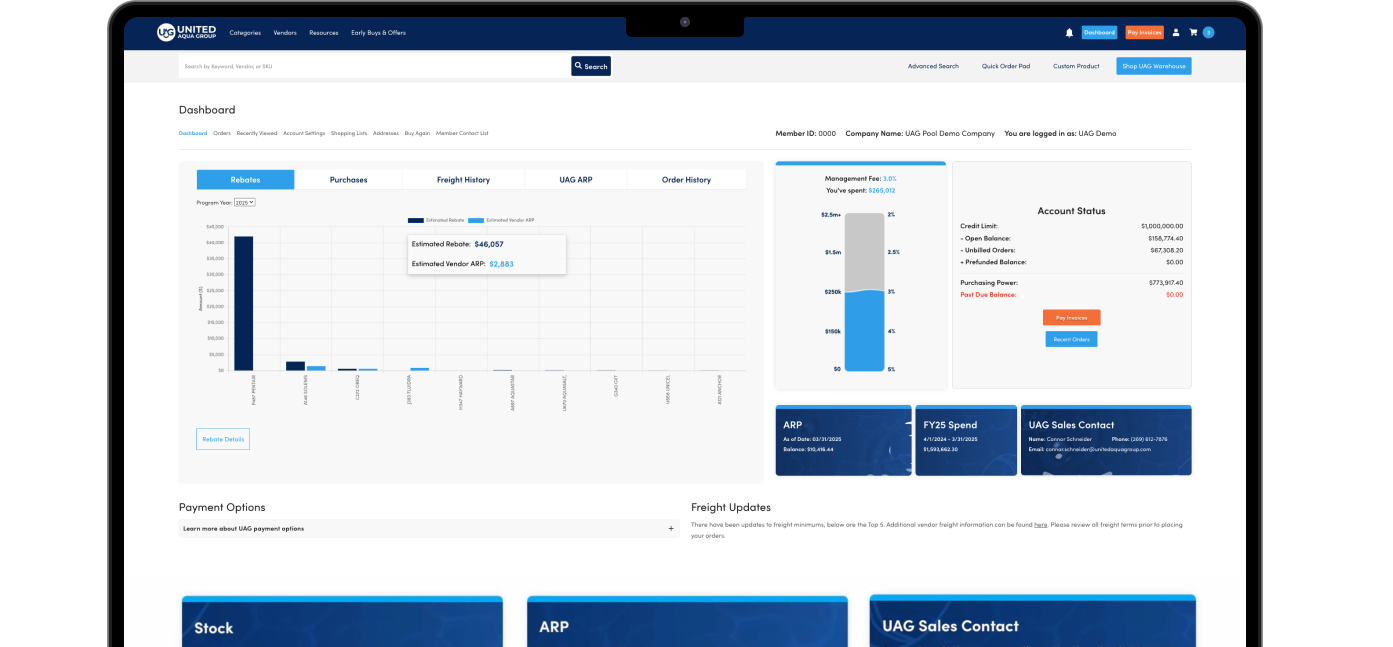This screenshot has width=1393, height=647.
Task: Click the spent amount $265,012
Action: click(882, 190)
